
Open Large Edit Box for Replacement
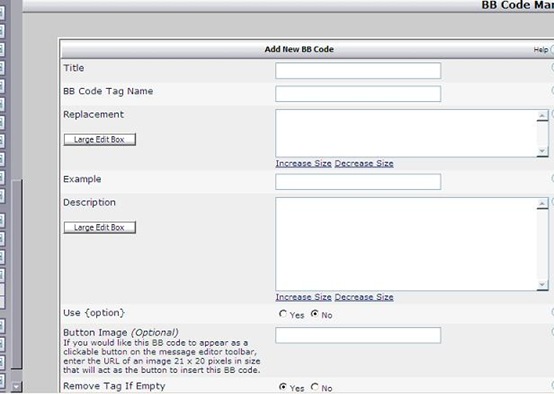tap(100, 139)
